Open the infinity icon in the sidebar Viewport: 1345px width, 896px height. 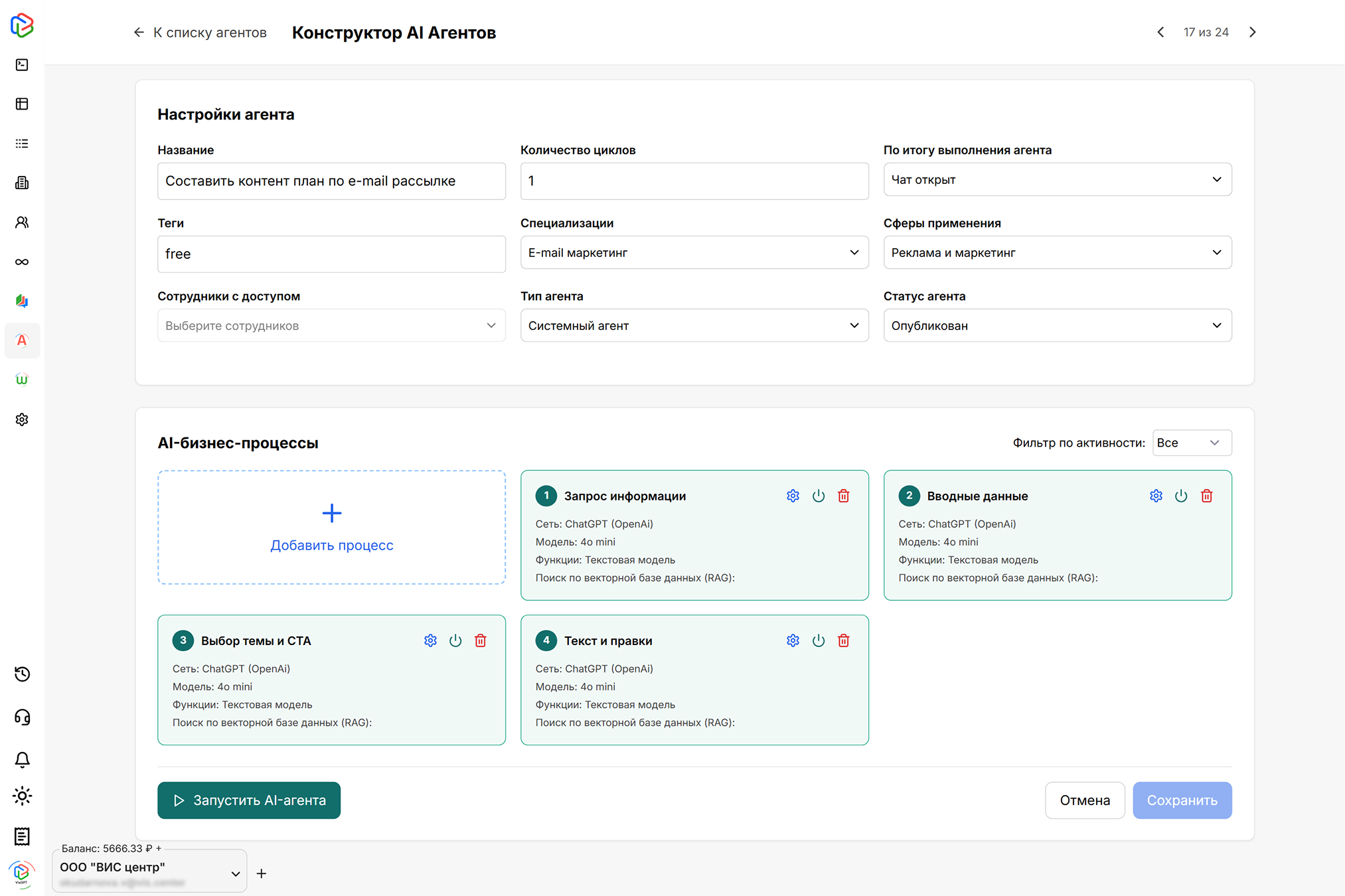click(x=22, y=261)
